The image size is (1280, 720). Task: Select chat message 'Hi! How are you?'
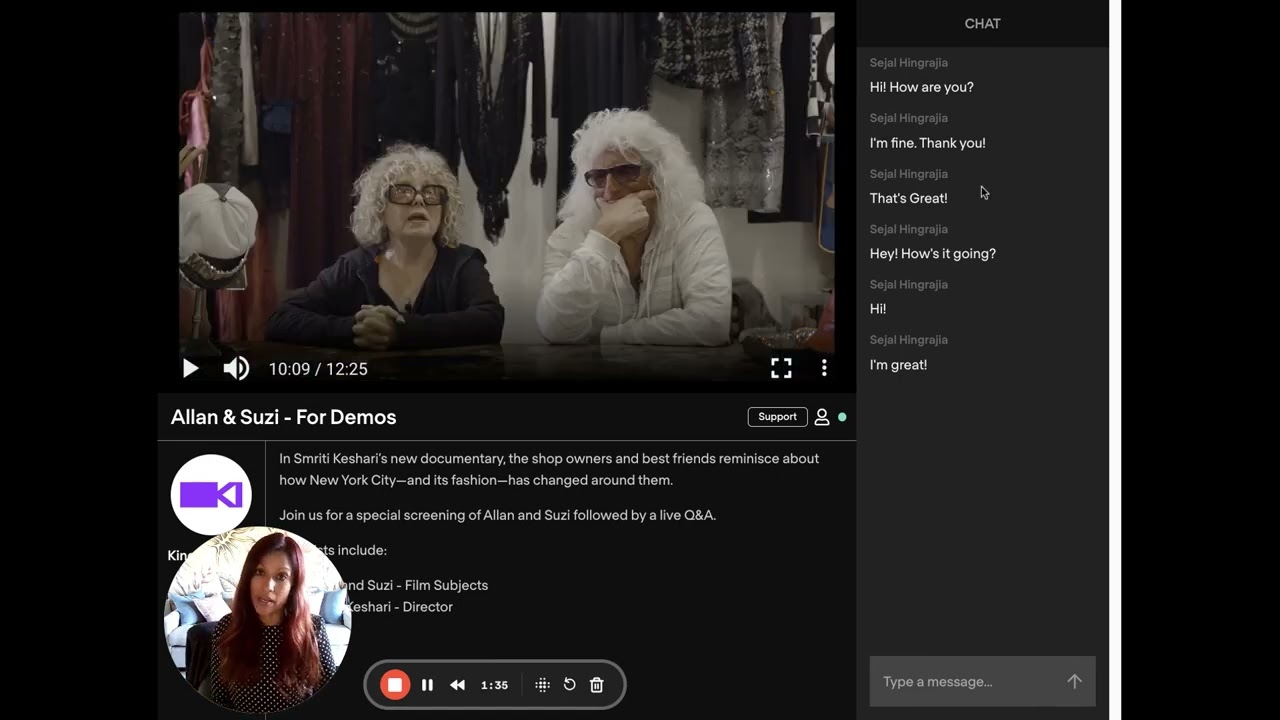tap(922, 87)
